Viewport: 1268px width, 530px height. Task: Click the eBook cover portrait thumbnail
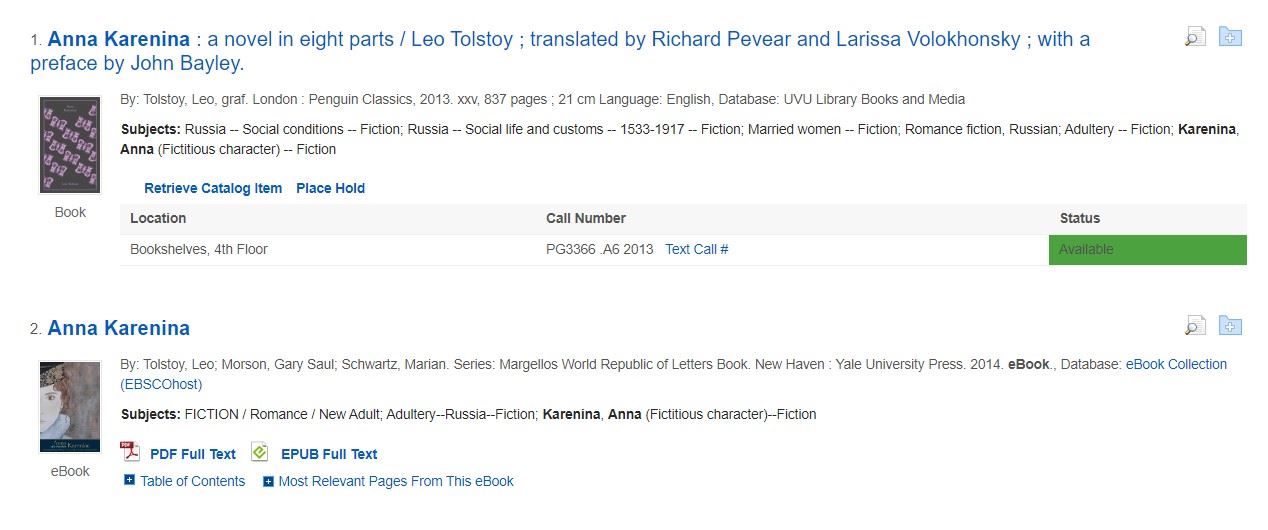pos(70,407)
